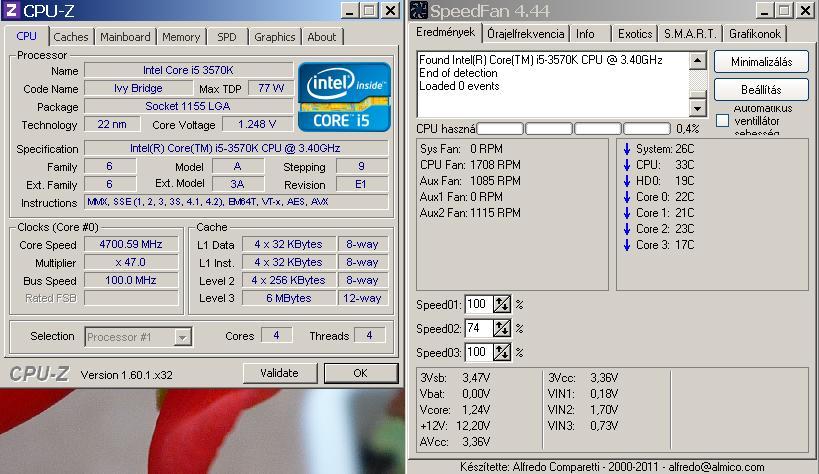The image size is (819, 474).
Task: Open the S.M.A.R.T. tab in SpeedFan
Action: click(x=689, y=34)
